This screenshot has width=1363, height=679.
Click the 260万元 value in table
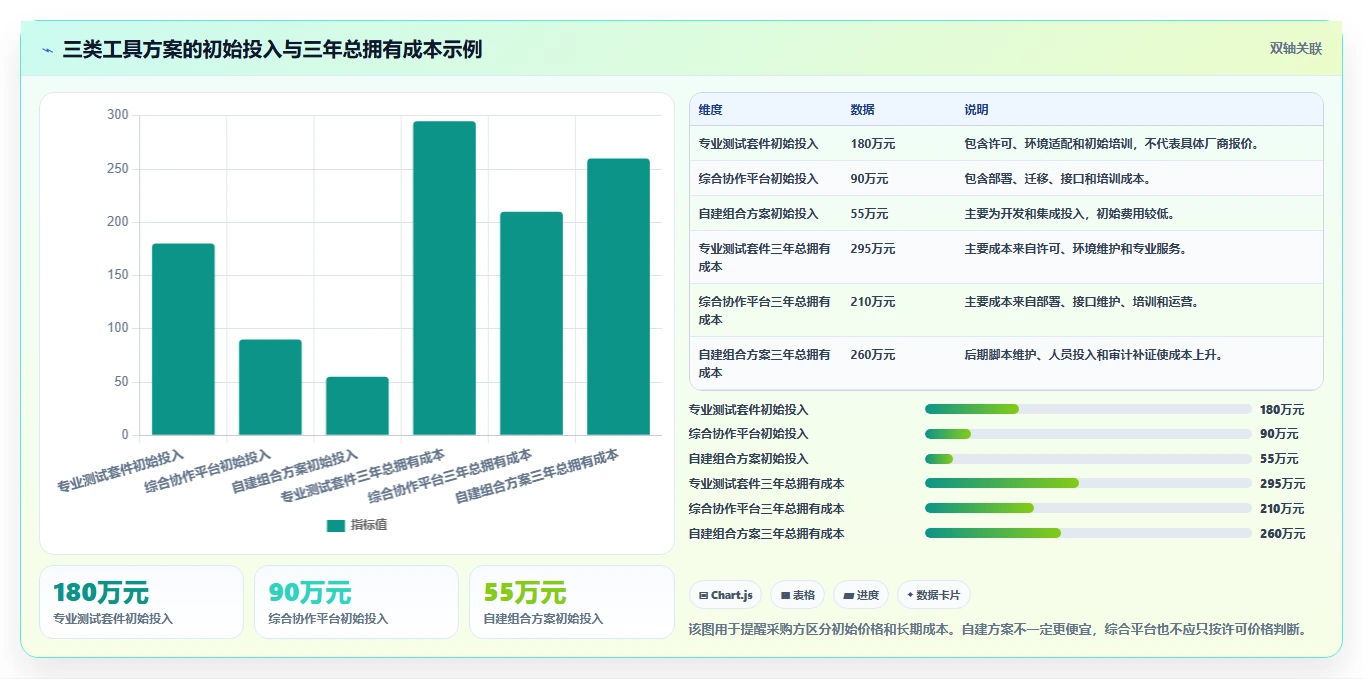873,354
